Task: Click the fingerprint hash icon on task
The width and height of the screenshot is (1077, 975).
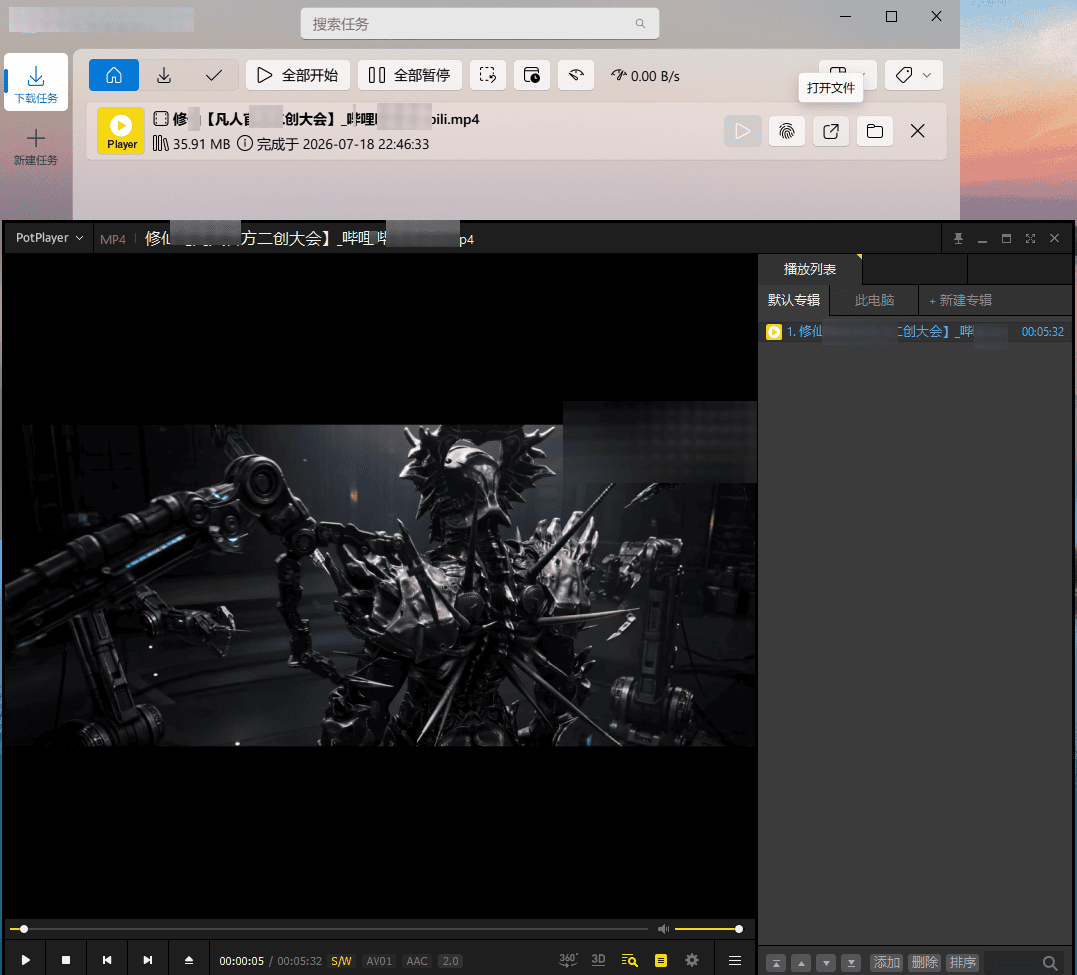Action: click(786, 131)
